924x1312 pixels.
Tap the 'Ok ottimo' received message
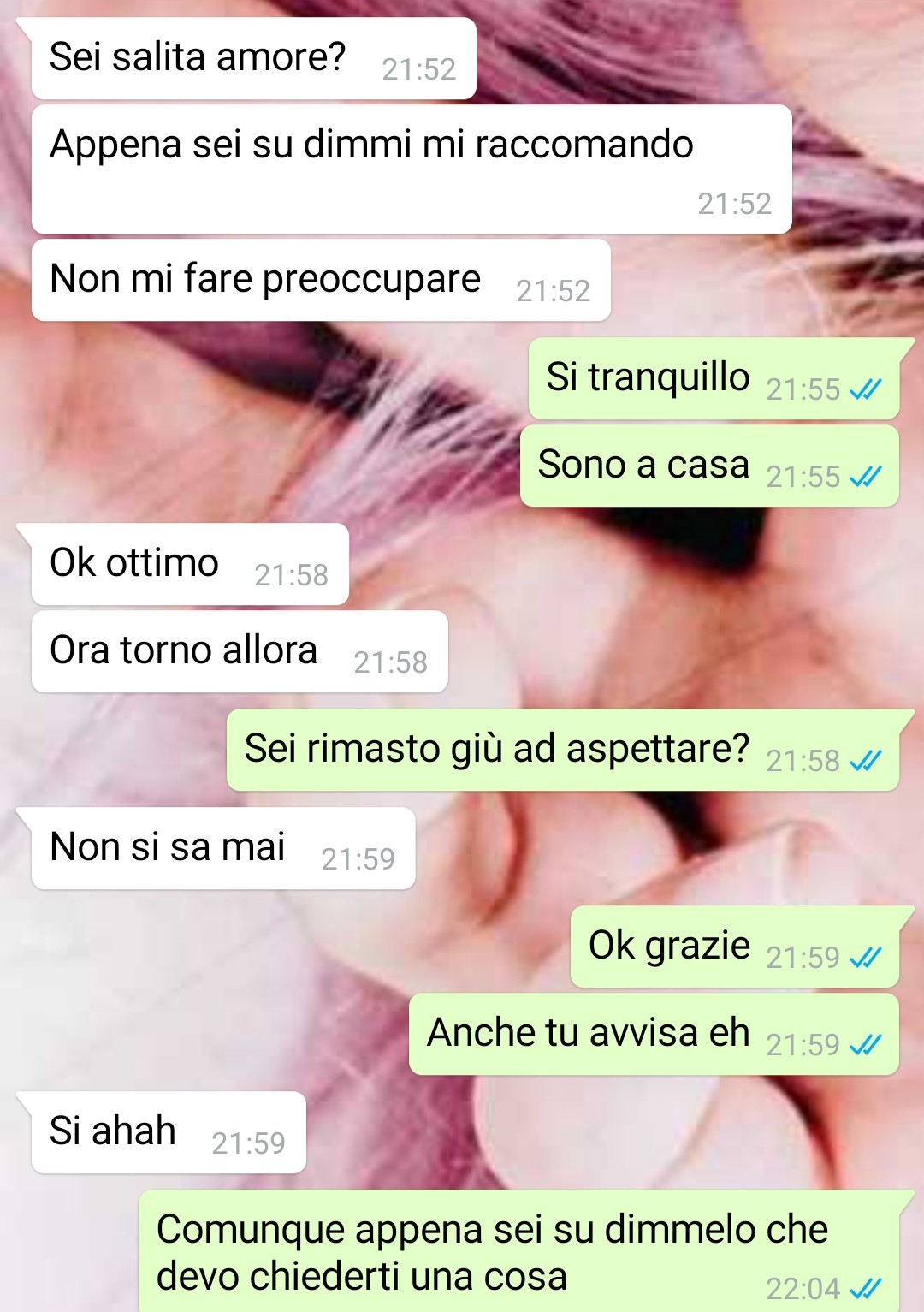coord(189,564)
